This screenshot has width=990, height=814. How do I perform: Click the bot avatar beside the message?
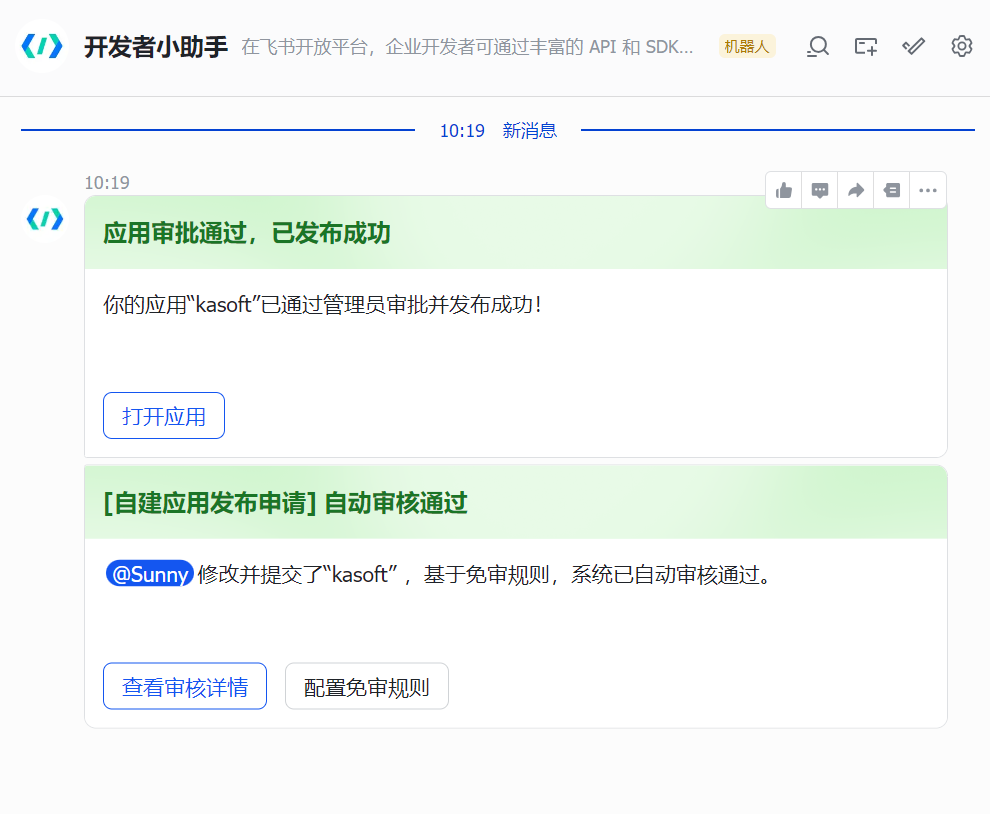click(x=45, y=219)
